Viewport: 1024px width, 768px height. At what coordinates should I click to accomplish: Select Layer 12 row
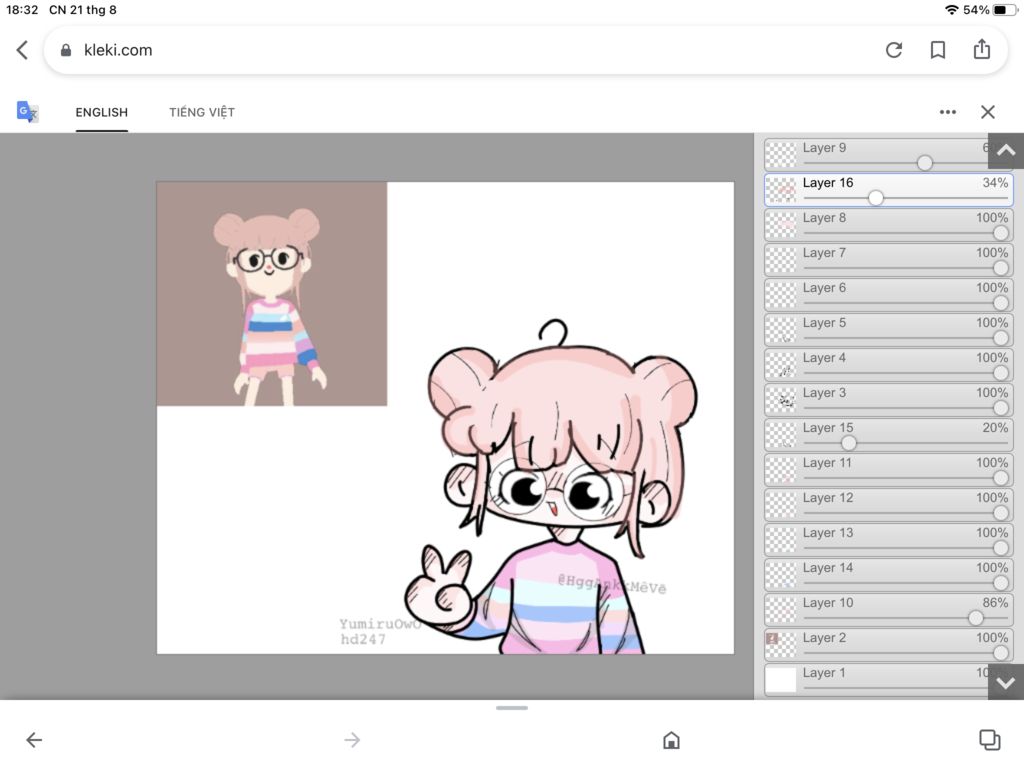[888, 505]
